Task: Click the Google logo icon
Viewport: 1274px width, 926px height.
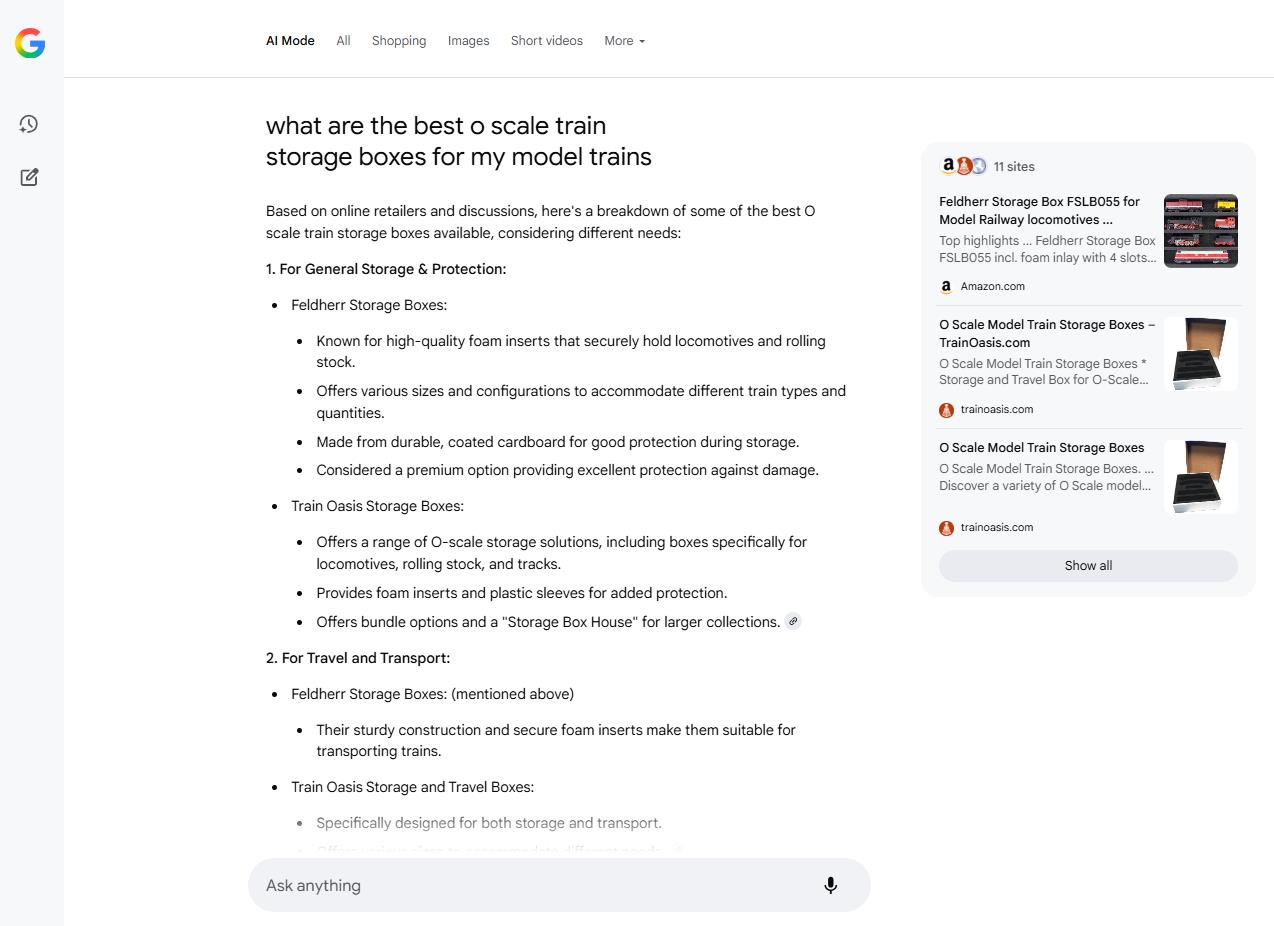Action: click(30, 43)
